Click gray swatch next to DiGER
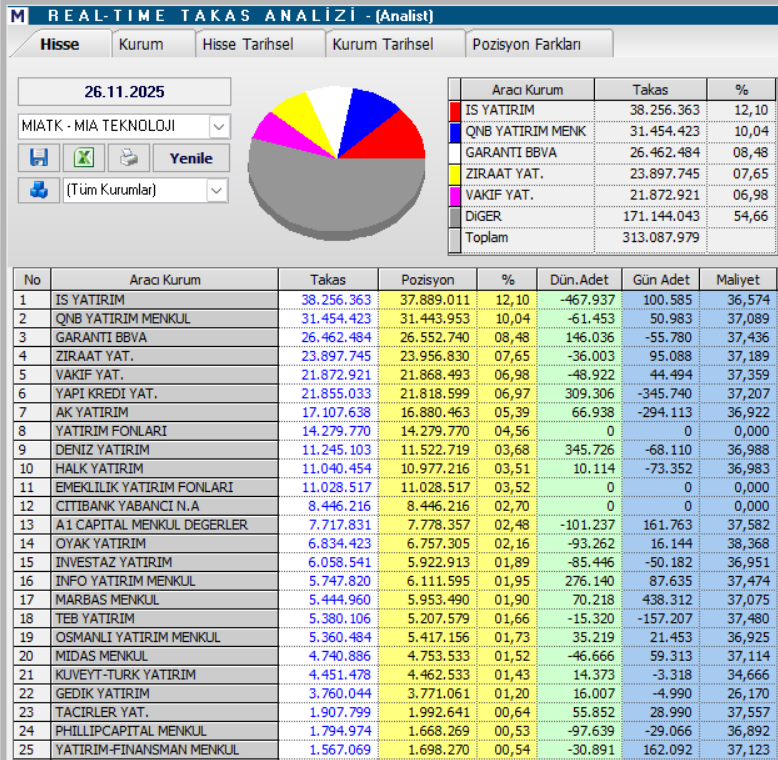Image resolution: width=778 pixels, height=760 pixels. tap(455, 217)
